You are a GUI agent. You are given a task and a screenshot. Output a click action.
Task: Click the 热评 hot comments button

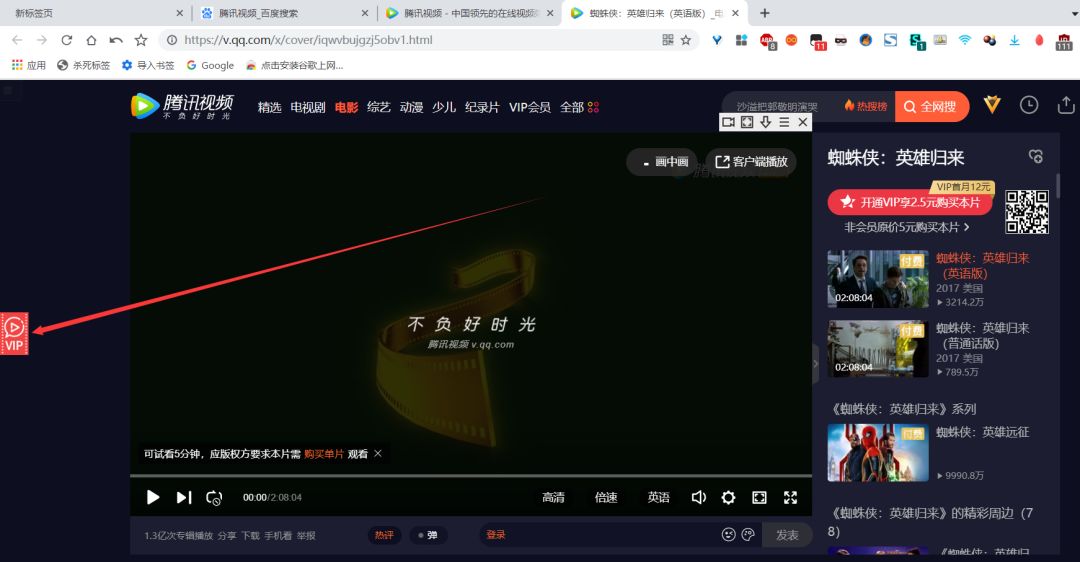click(x=384, y=535)
